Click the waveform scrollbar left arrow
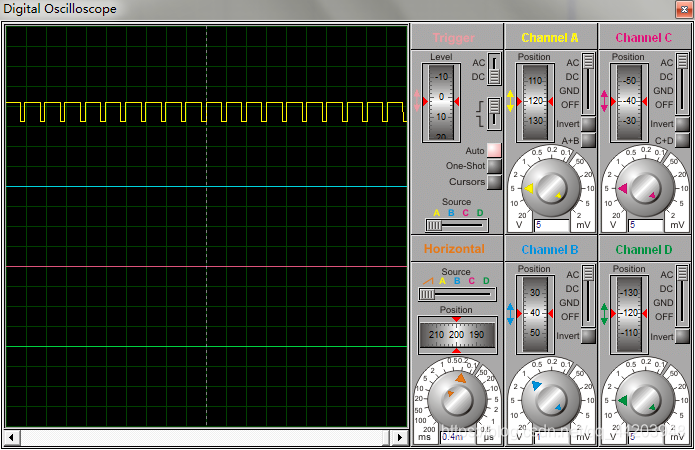Image resolution: width=695 pixels, height=450 pixels. point(12,438)
